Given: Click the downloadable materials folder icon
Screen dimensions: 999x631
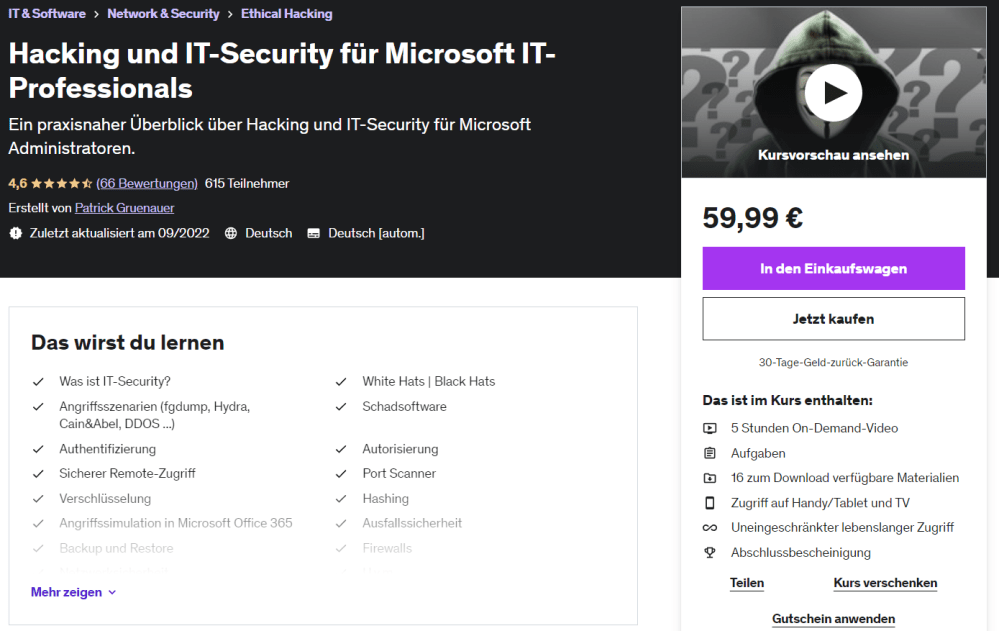Looking at the screenshot, I should click(x=710, y=478).
